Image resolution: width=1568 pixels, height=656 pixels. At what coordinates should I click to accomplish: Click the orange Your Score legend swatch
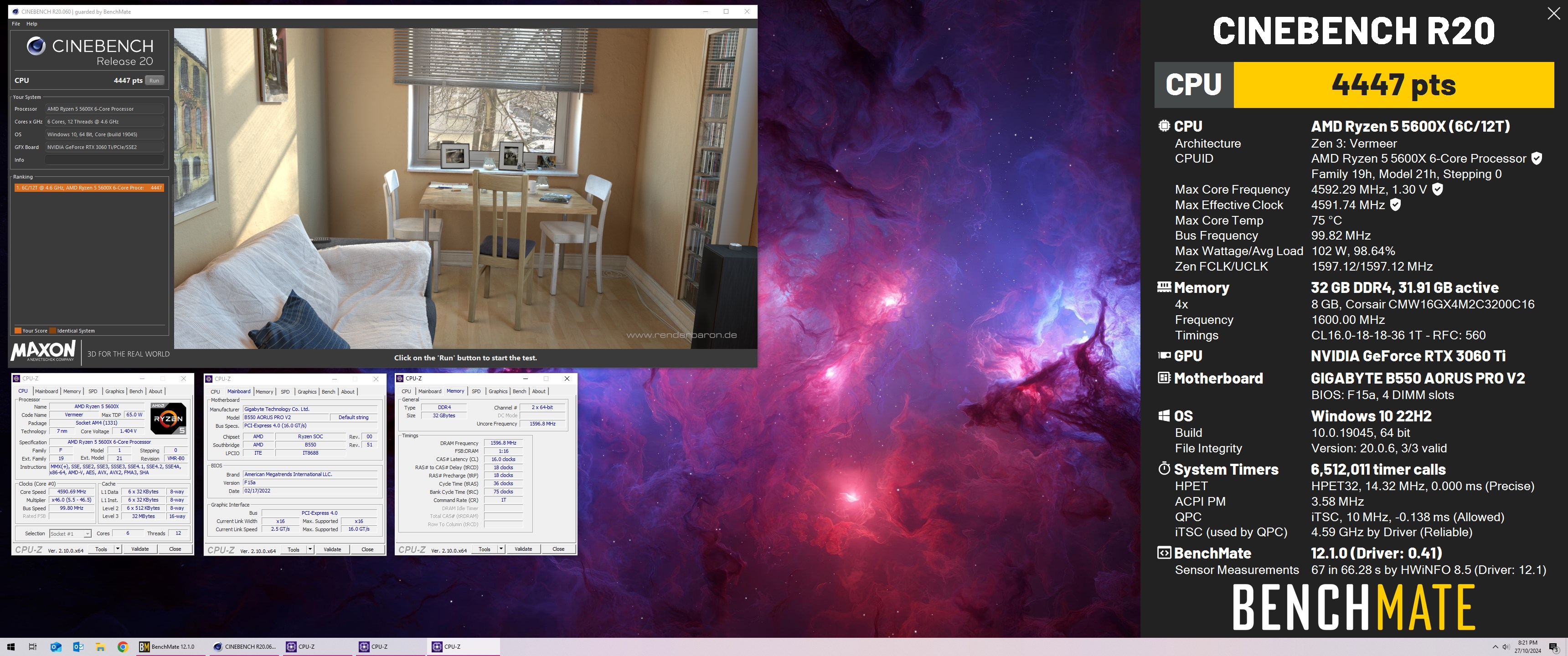[18, 330]
